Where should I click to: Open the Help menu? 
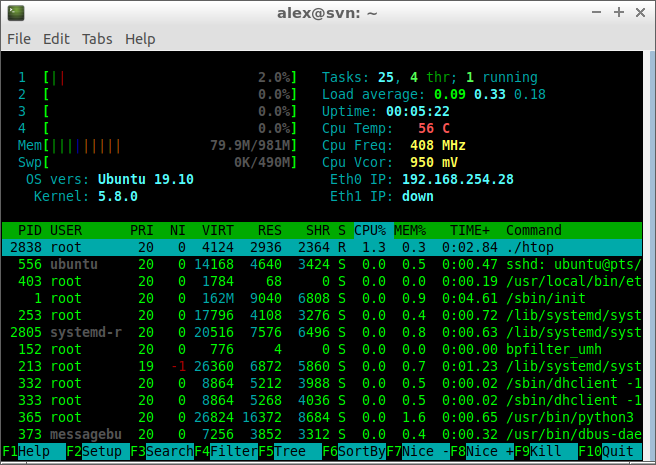point(140,39)
